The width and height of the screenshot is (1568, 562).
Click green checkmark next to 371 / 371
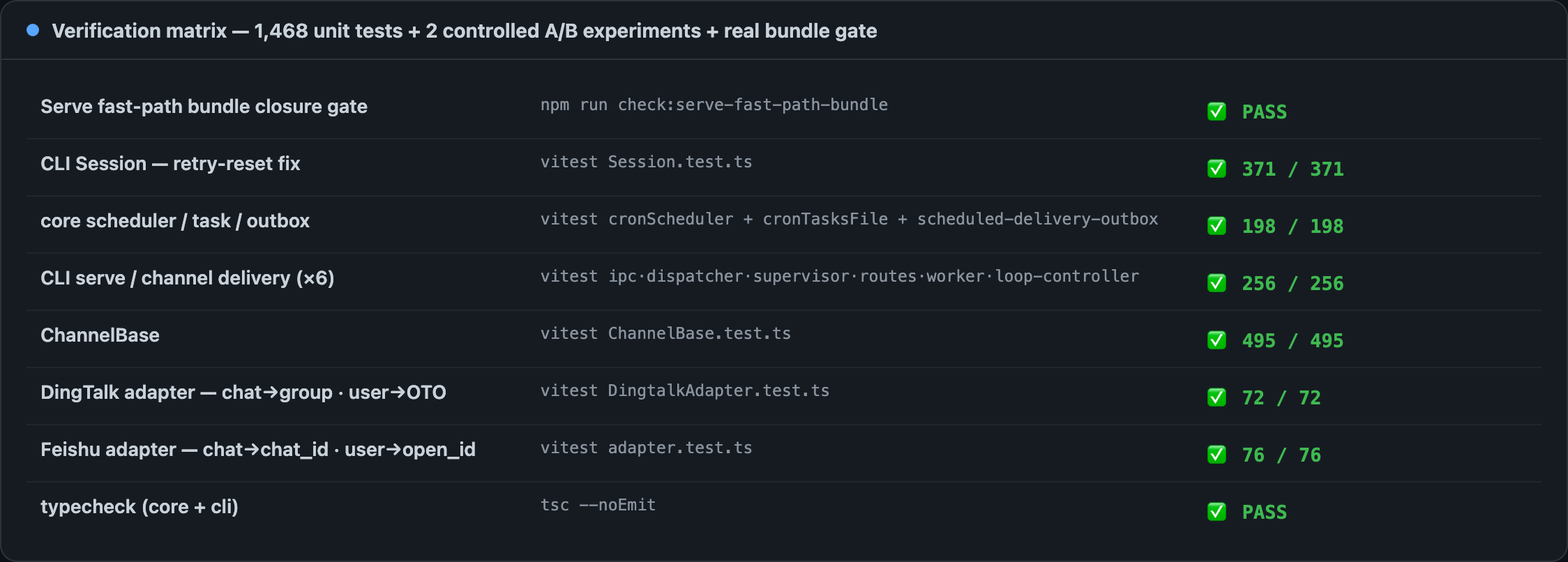coord(1216,169)
